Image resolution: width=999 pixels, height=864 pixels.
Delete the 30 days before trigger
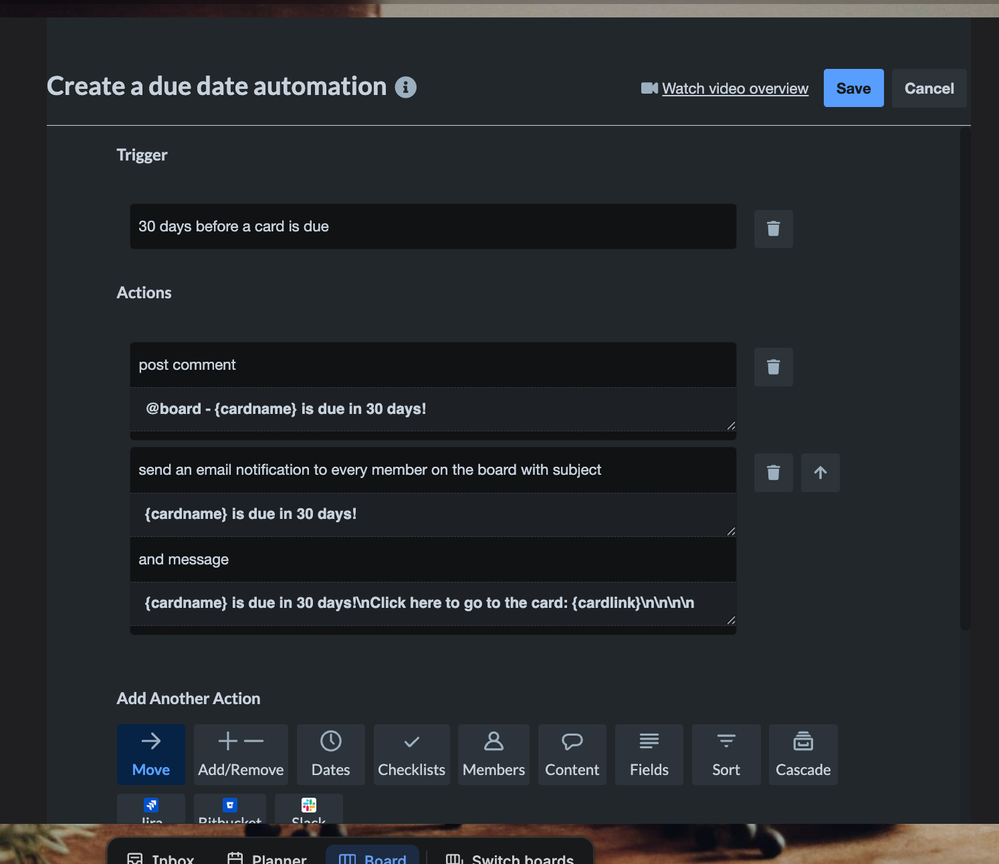773,229
